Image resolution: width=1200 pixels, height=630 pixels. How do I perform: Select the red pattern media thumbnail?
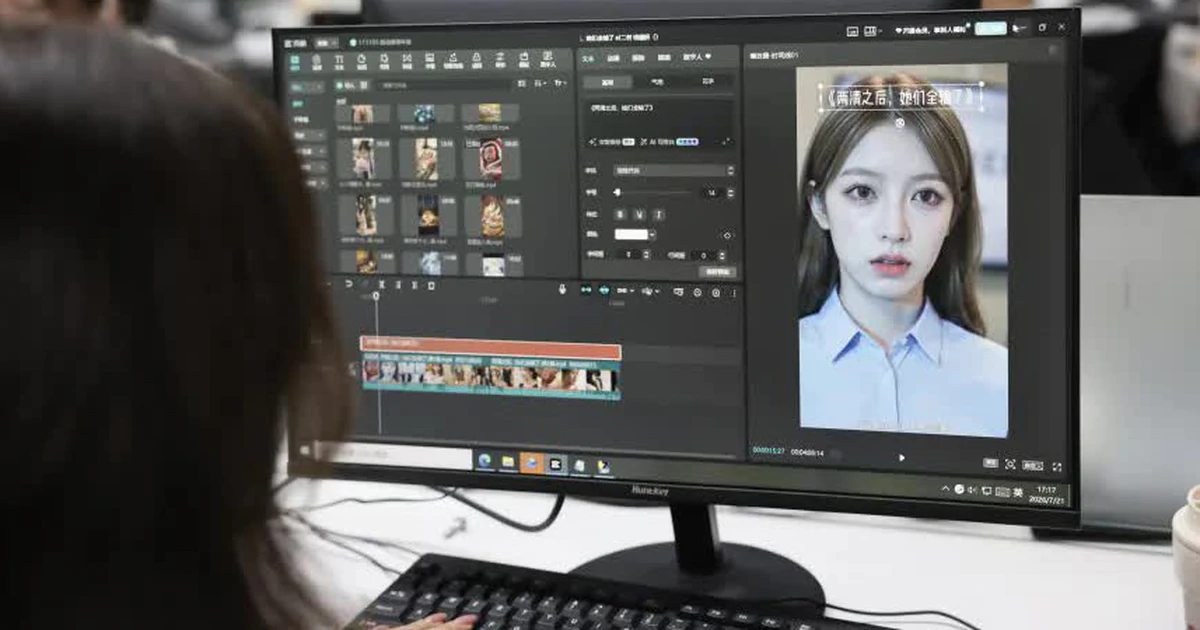490,158
